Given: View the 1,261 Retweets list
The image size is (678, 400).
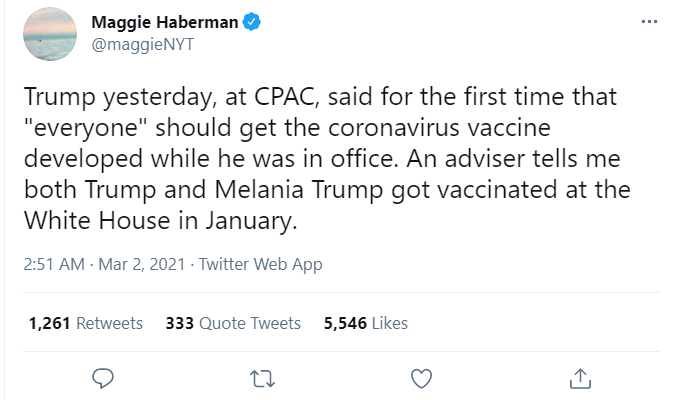Looking at the screenshot, I should click(x=86, y=323).
